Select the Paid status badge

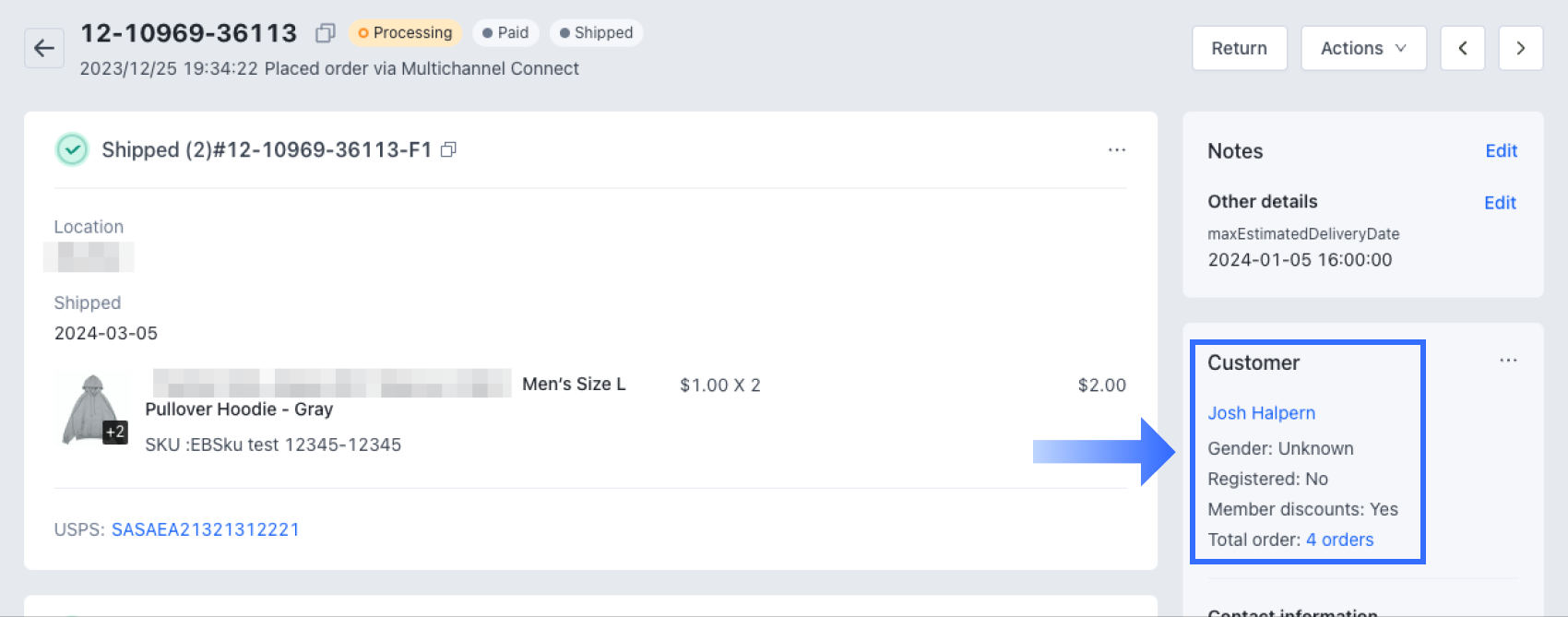[x=505, y=32]
